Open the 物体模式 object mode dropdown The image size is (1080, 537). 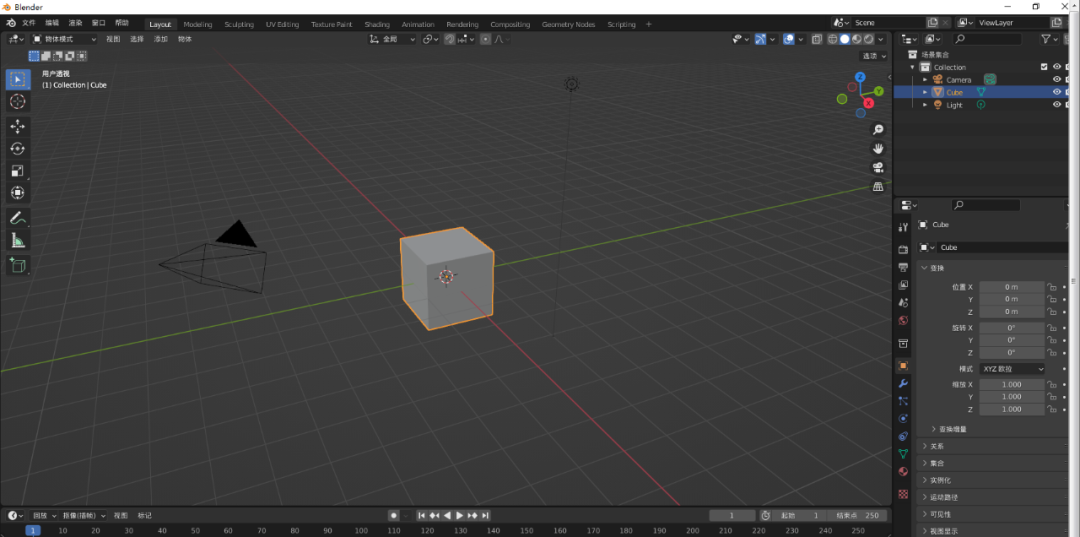tap(65, 39)
